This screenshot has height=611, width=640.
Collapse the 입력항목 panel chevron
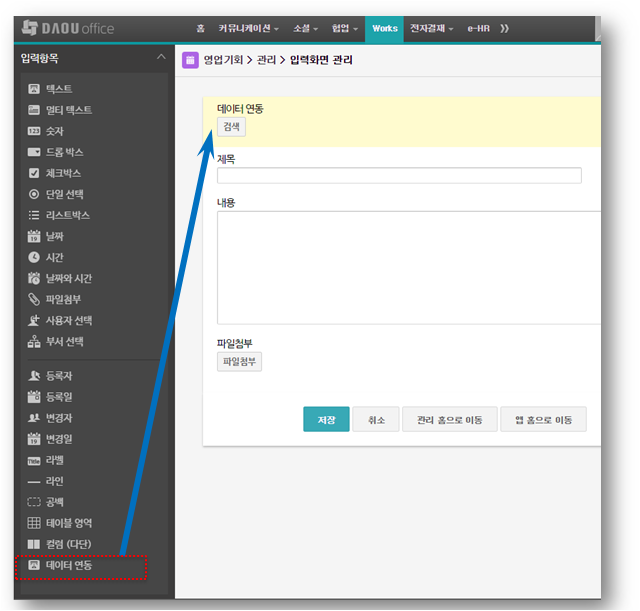161,57
